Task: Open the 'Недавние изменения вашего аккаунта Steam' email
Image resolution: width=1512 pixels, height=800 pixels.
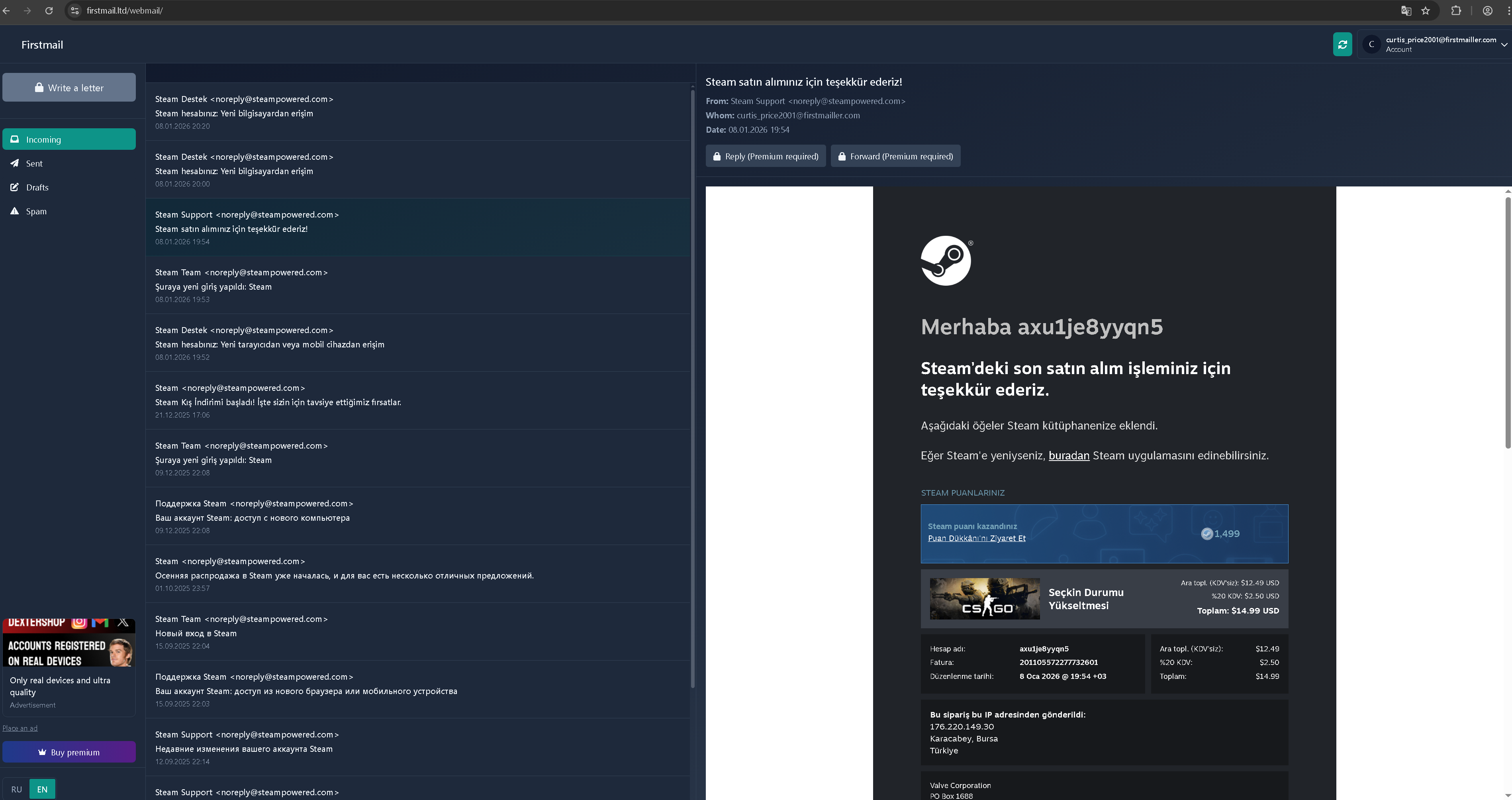Action: coord(418,747)
